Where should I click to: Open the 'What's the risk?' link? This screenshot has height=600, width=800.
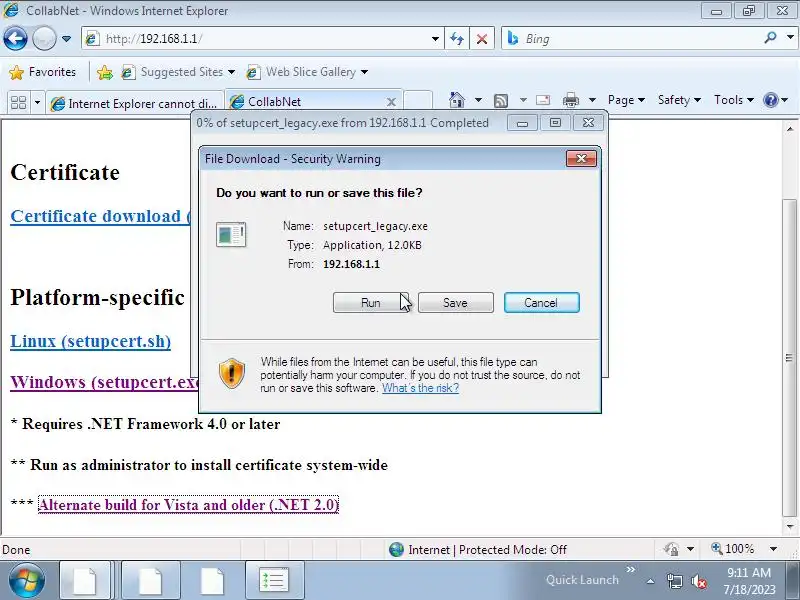point(420,388)
